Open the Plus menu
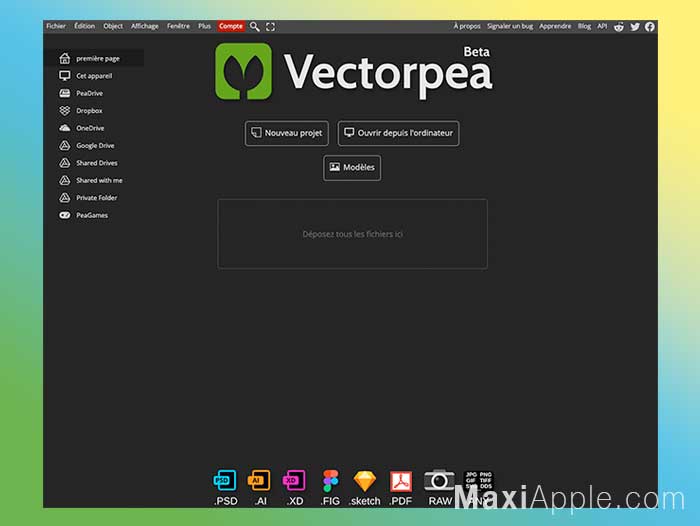Screen dimensions: 700x526 (204, 26)
